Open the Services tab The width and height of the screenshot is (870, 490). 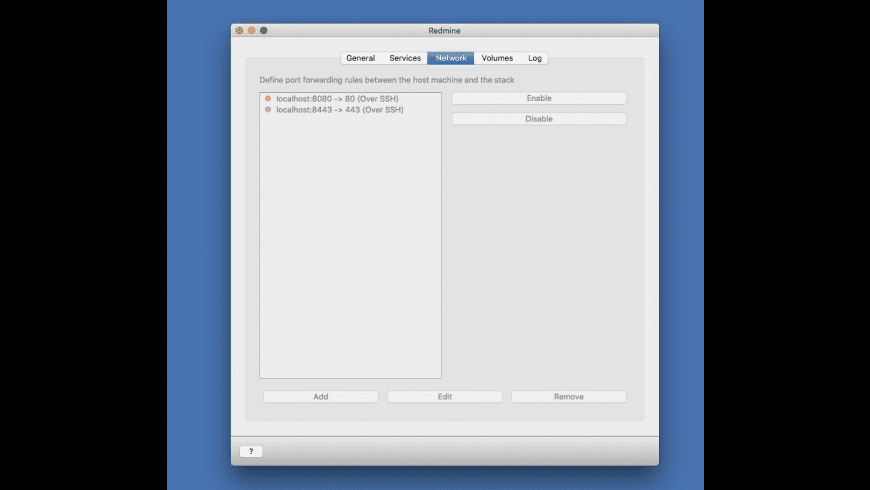[405, 58]
